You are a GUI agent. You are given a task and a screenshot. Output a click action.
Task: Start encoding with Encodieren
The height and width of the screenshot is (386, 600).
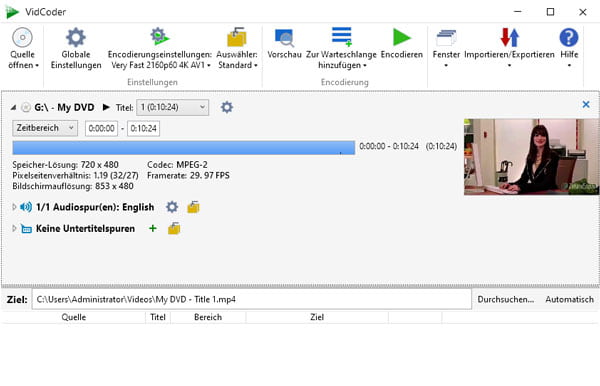tap(402, 44)
